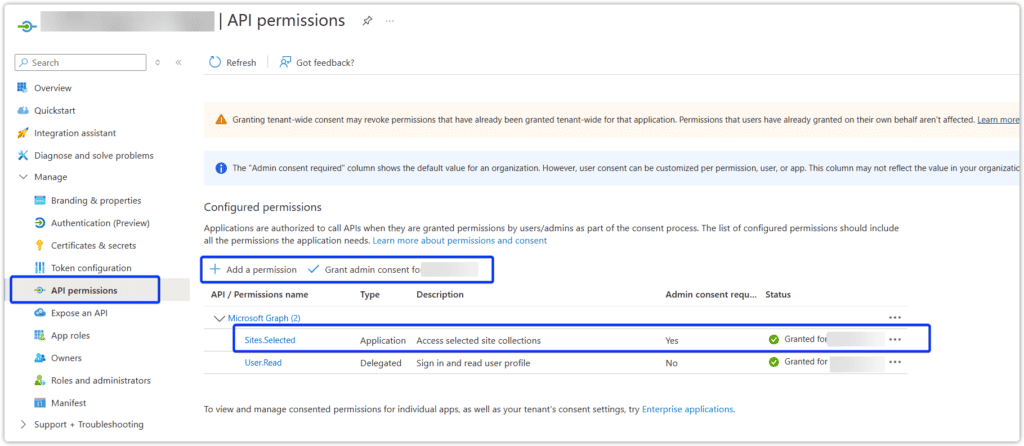This screenshot has height=446, width=1024.
Task: Collapse the sidebar with double chevron
Action: tap(178, 62)
